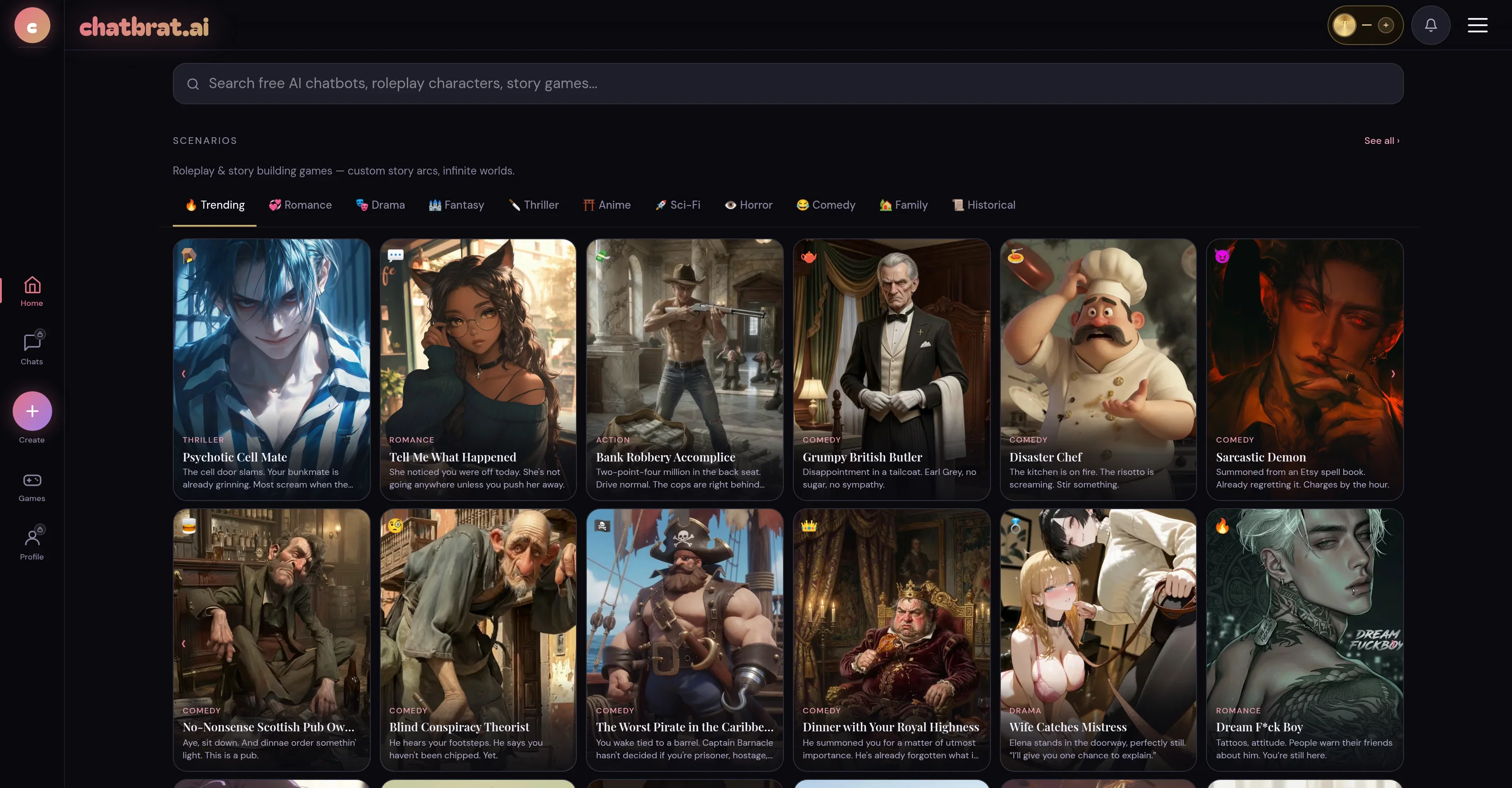This screenshot has height=788, width=1512.
Task: Open the Family tab
Action: pos(903,205)
